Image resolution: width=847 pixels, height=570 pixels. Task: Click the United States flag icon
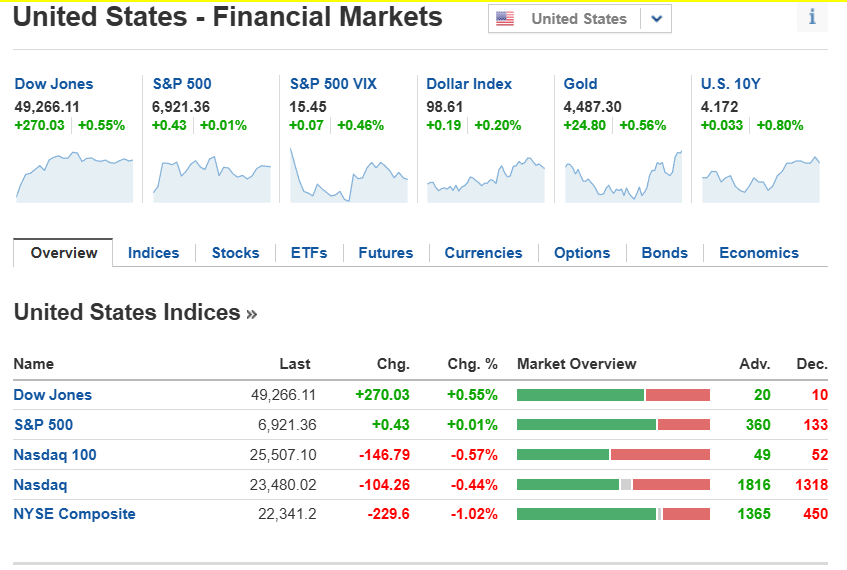[x=505, y=19]
